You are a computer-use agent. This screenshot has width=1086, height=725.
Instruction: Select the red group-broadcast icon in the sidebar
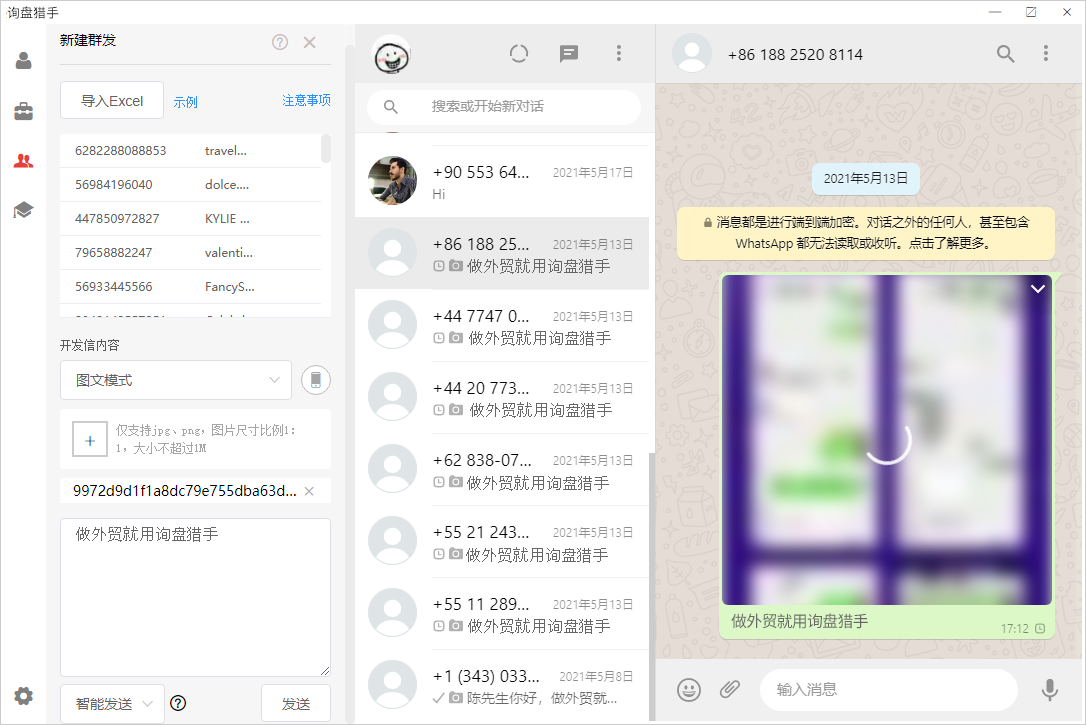24,160
